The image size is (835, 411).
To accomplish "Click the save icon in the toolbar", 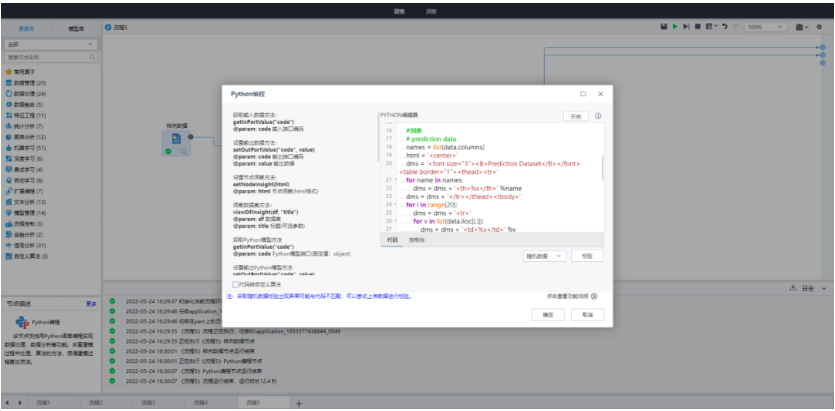I will [663, 27].
